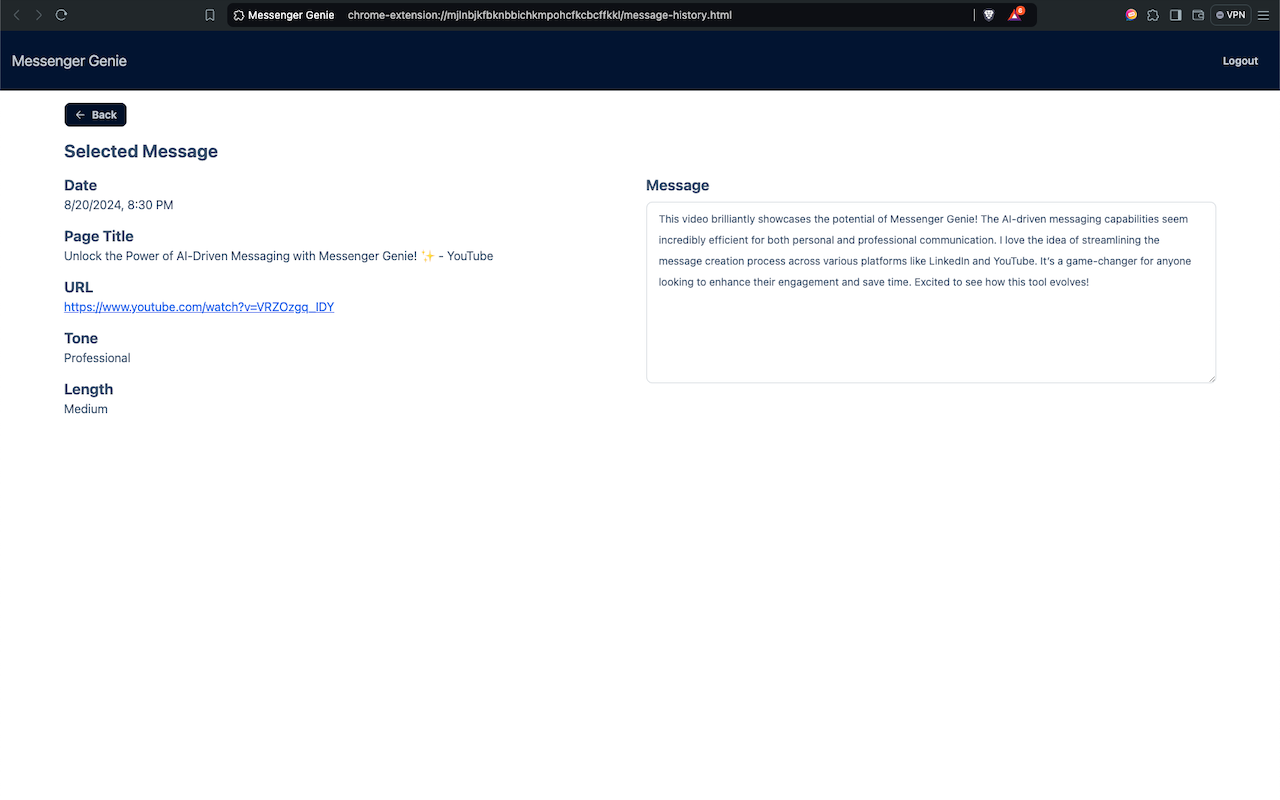Click the Selected Message heading
This screenshot has height=800, width=1280.
point(141,151)
